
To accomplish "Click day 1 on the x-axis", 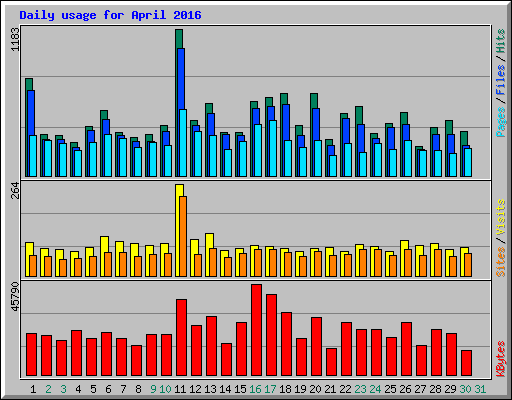I will tap(33, 389).
